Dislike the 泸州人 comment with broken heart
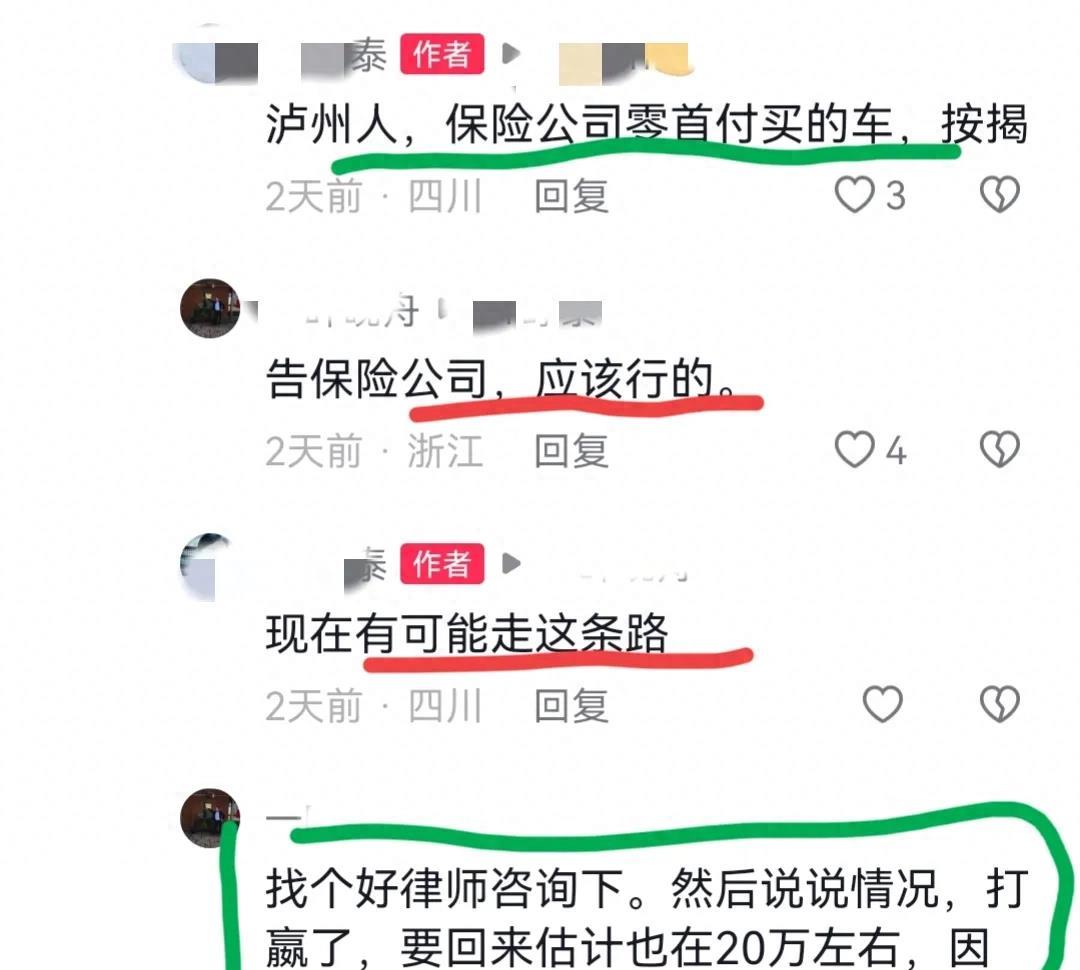1080x970 pixels. (x=999, y=194)
